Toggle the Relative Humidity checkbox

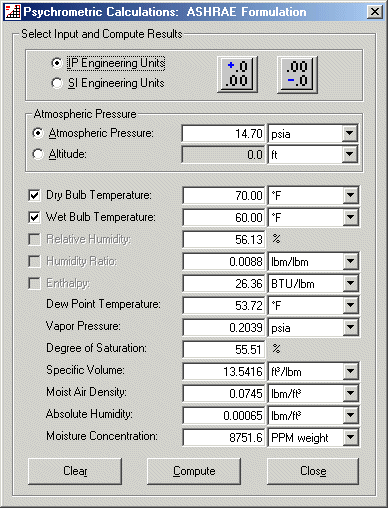point(34,239)
